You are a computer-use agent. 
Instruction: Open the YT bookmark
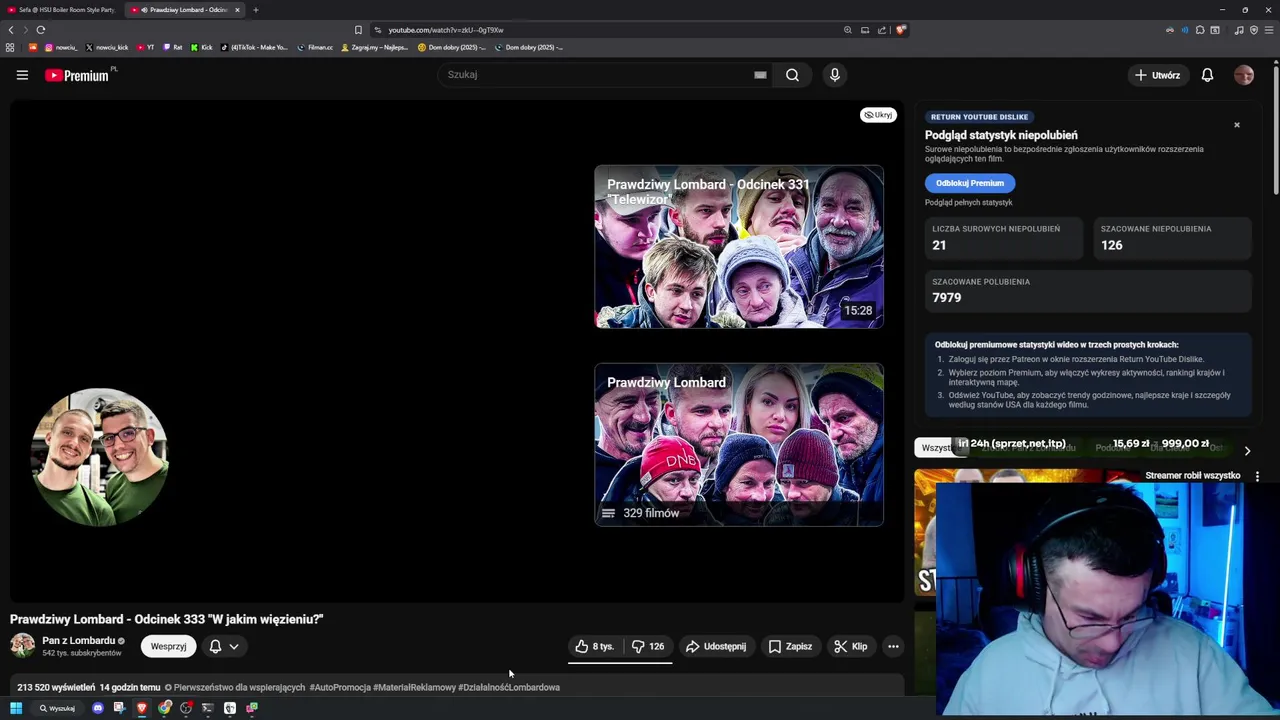[145, 47]
